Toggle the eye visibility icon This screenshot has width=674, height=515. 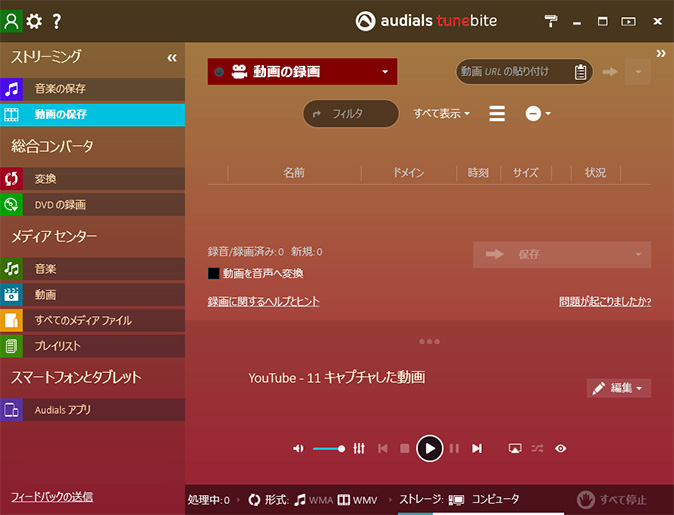(561, 449)
